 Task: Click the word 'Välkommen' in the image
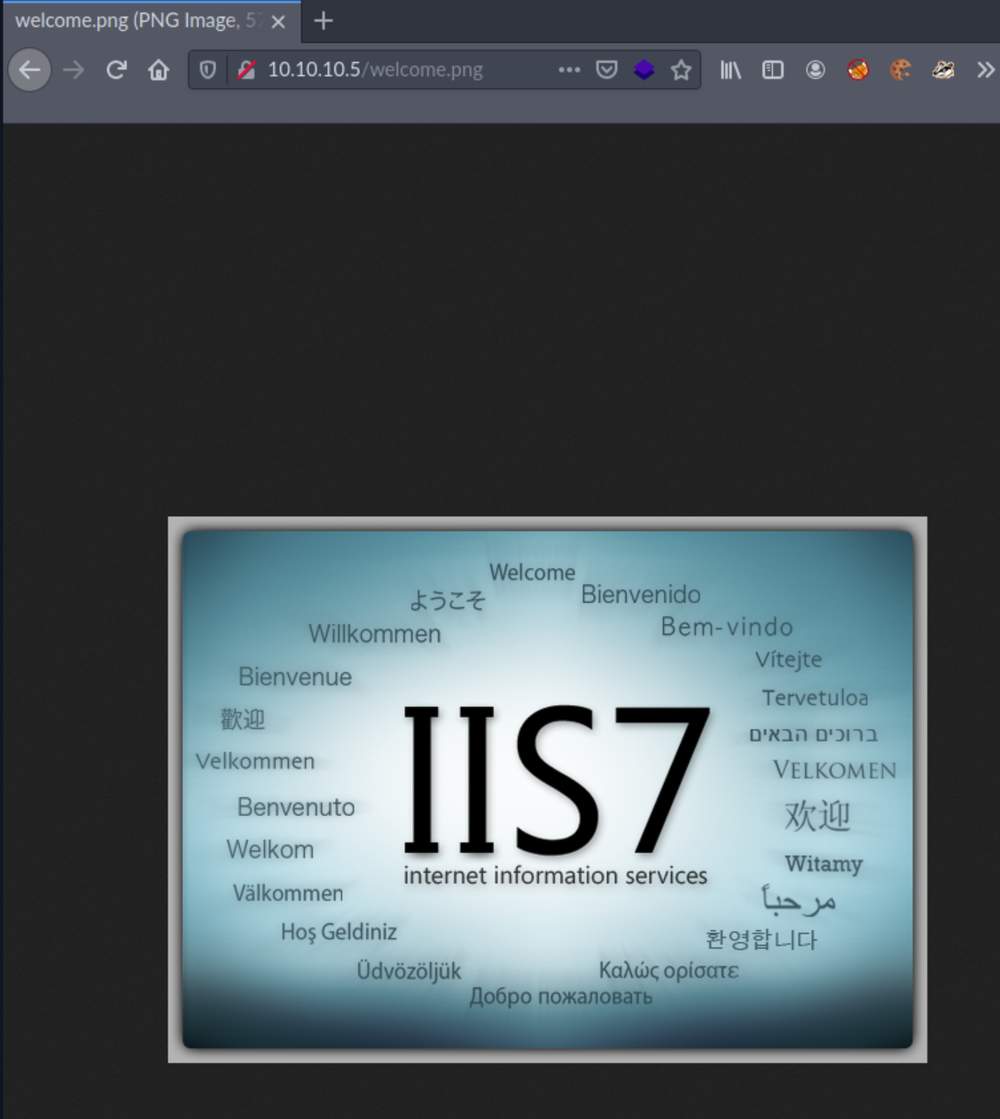pos(288,893)
